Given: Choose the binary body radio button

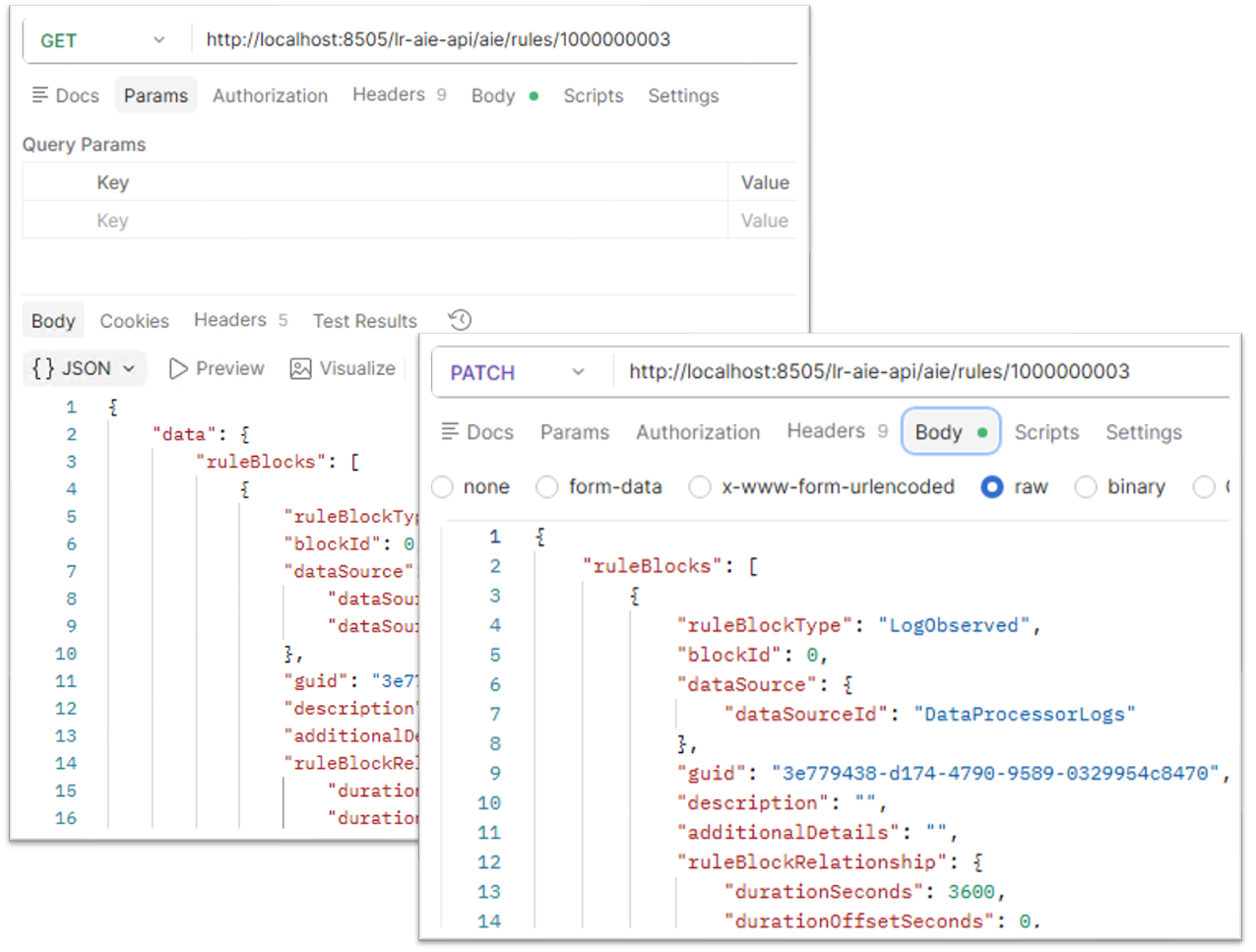Looking at the screenshot, I should click(1086, 486).
